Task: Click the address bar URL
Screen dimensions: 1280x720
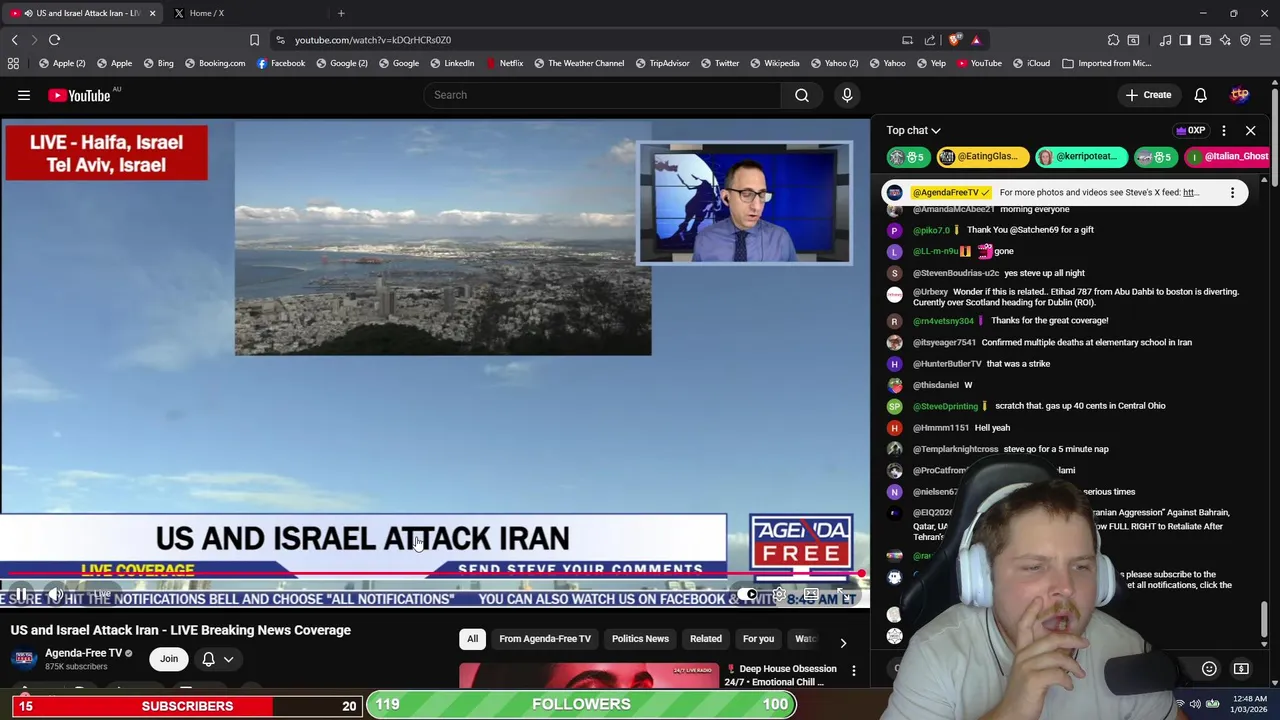Action: (x=373, y=40)
